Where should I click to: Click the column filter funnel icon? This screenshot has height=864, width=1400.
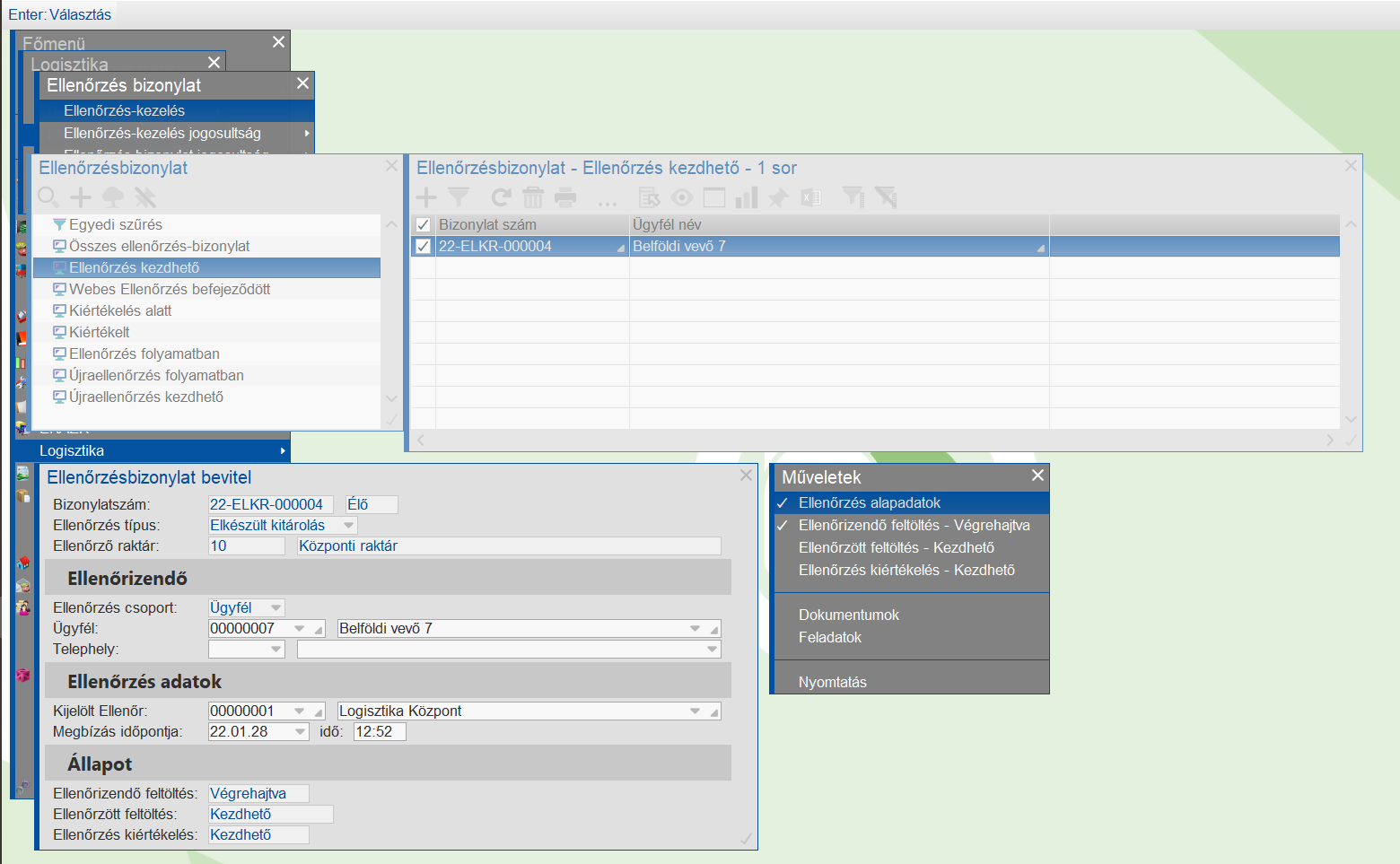[853, 197]
